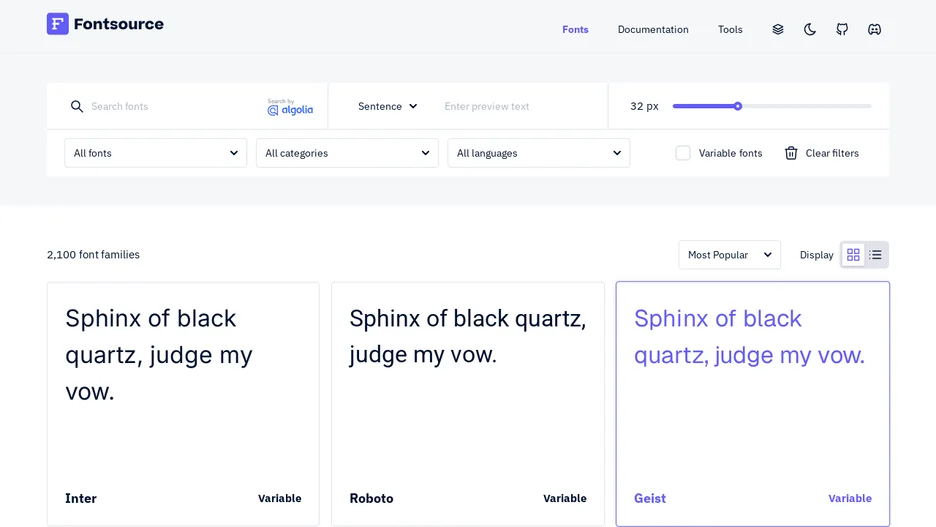Viewport: 936px width, 527px height.
Task: Open the Inter font card
Action: [183, 404]
